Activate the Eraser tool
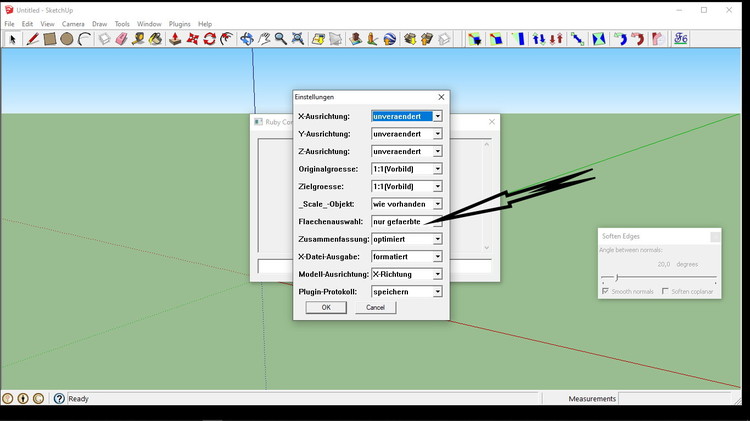This screenshot has height=421, width=750. pos(121,39)
